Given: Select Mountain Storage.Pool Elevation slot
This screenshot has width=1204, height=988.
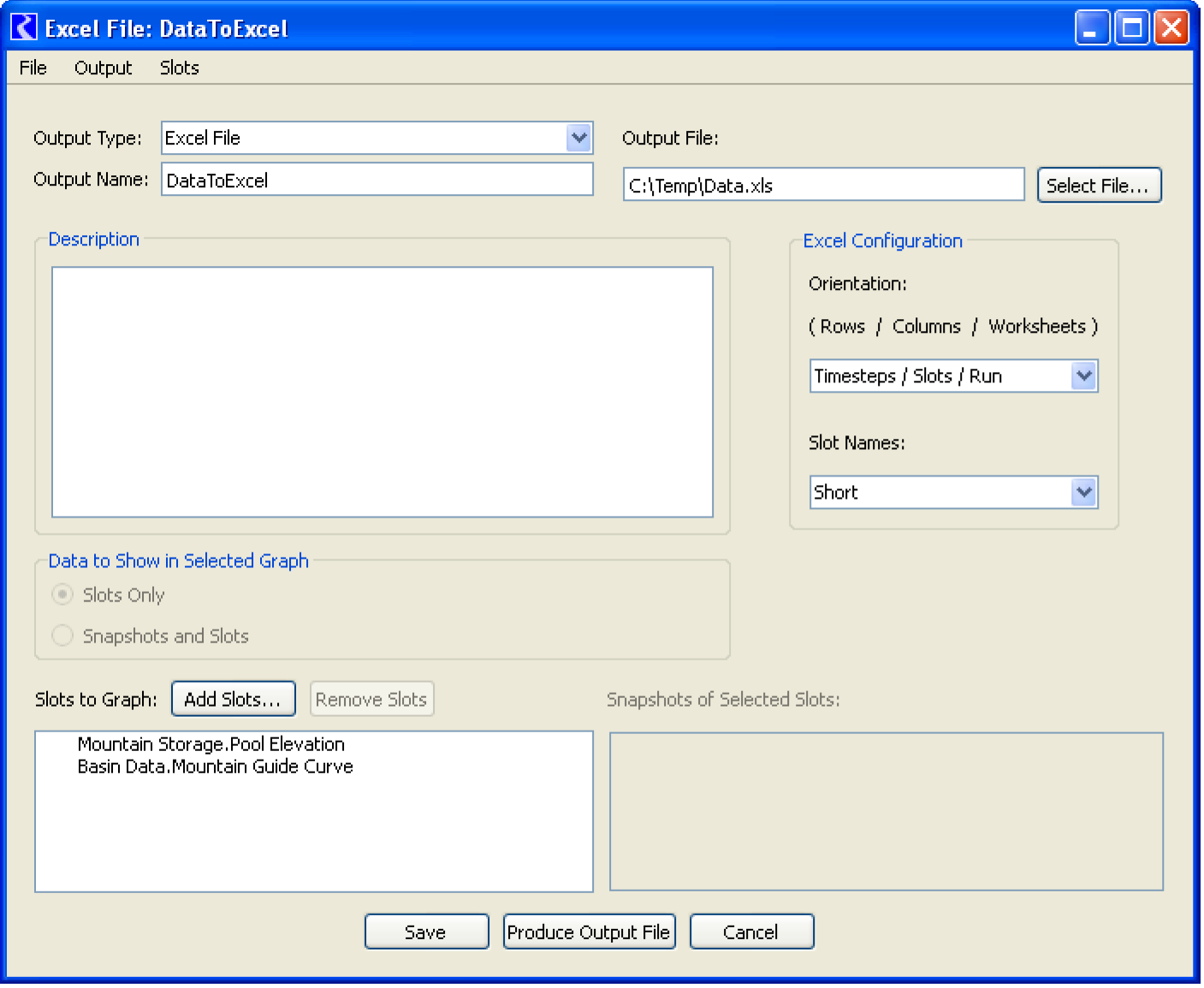Looking at the screenshot, I should (x=211, y=744).
